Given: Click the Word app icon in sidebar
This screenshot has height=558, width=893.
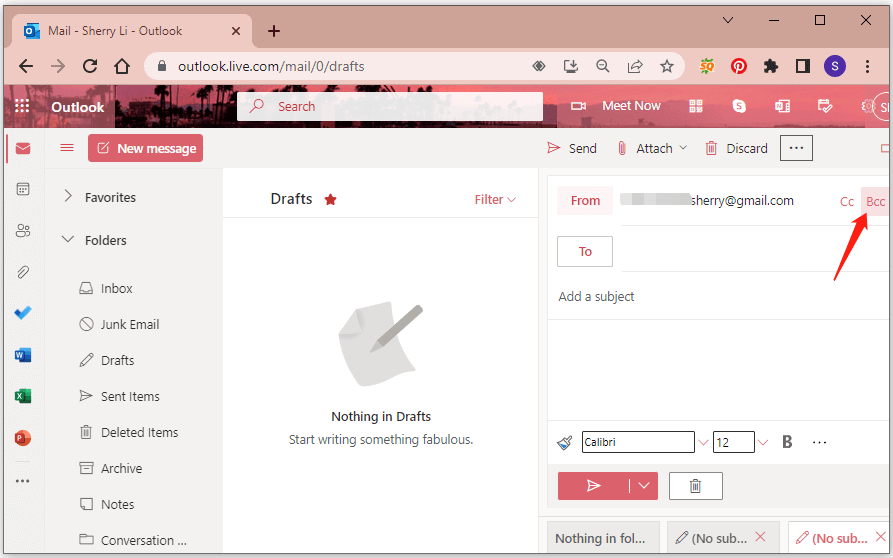Looking at the screenshot, I should 22,355.
